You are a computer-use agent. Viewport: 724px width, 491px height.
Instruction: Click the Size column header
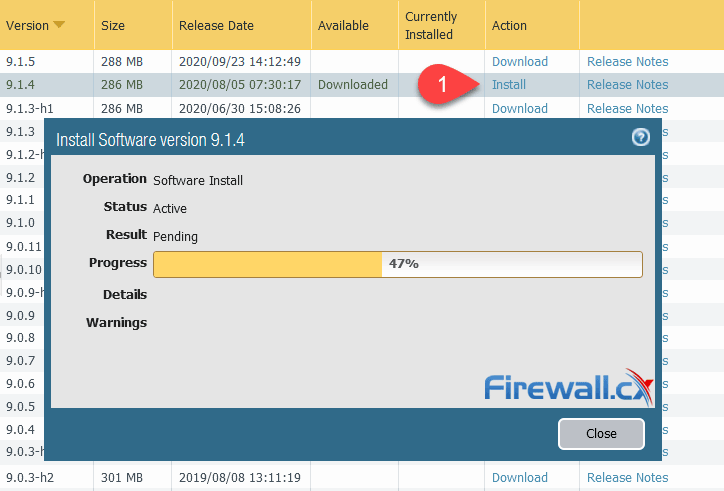pos(113,25)
